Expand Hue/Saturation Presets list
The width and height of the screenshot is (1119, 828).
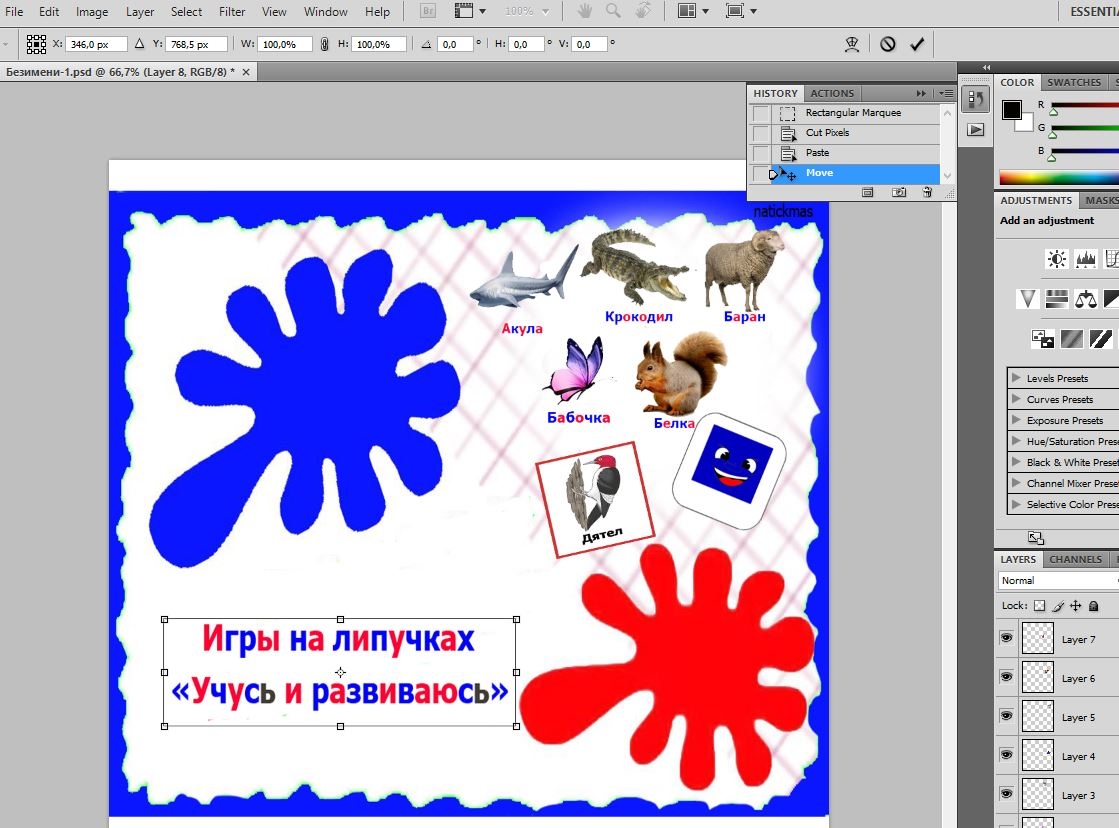tap(1016, 440)
